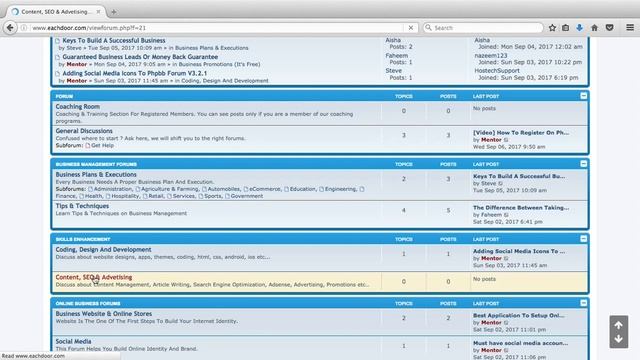Open last post 'The Difference Between Taking...'
Viewport: 640px width, 360px height.
pyautogui.click(x=521, y=208)
